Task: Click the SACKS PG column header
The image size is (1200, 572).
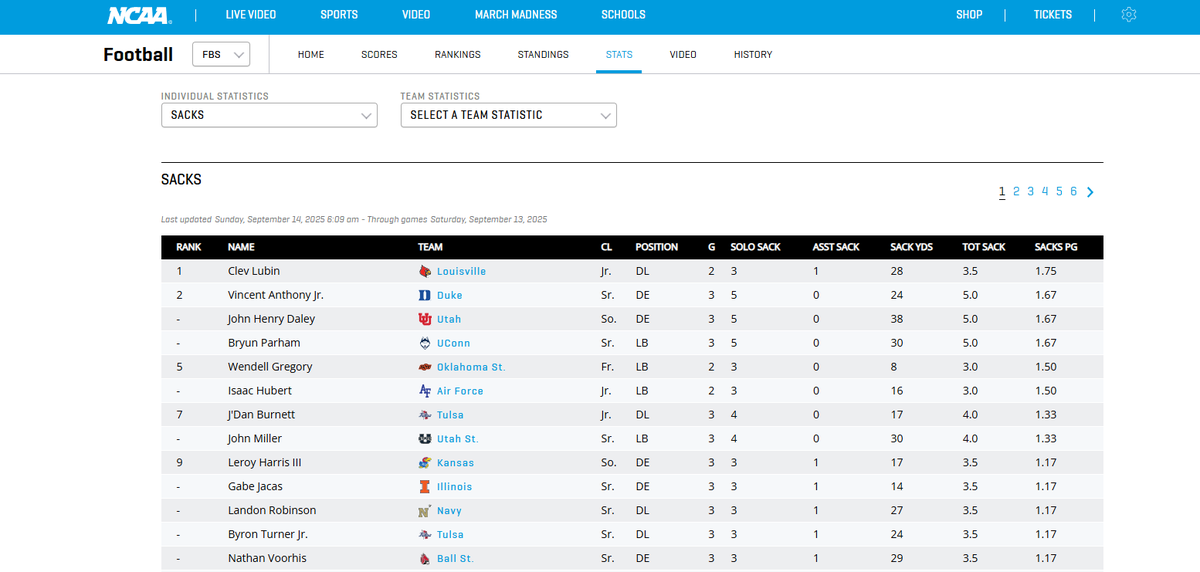Action: 1056,247
